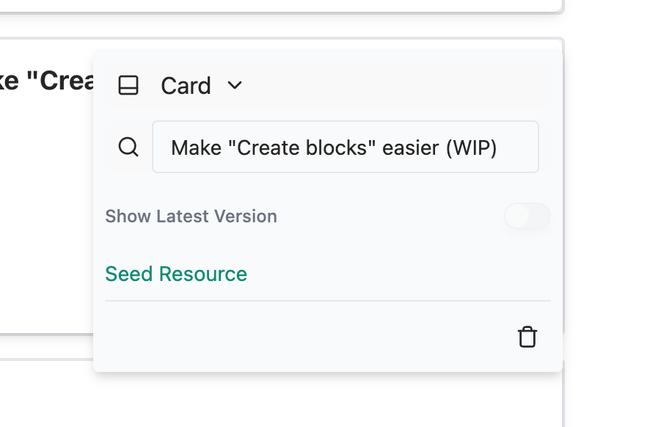Open the Seed Resource link
Screen dimensions: 650x427
(176, 274)
